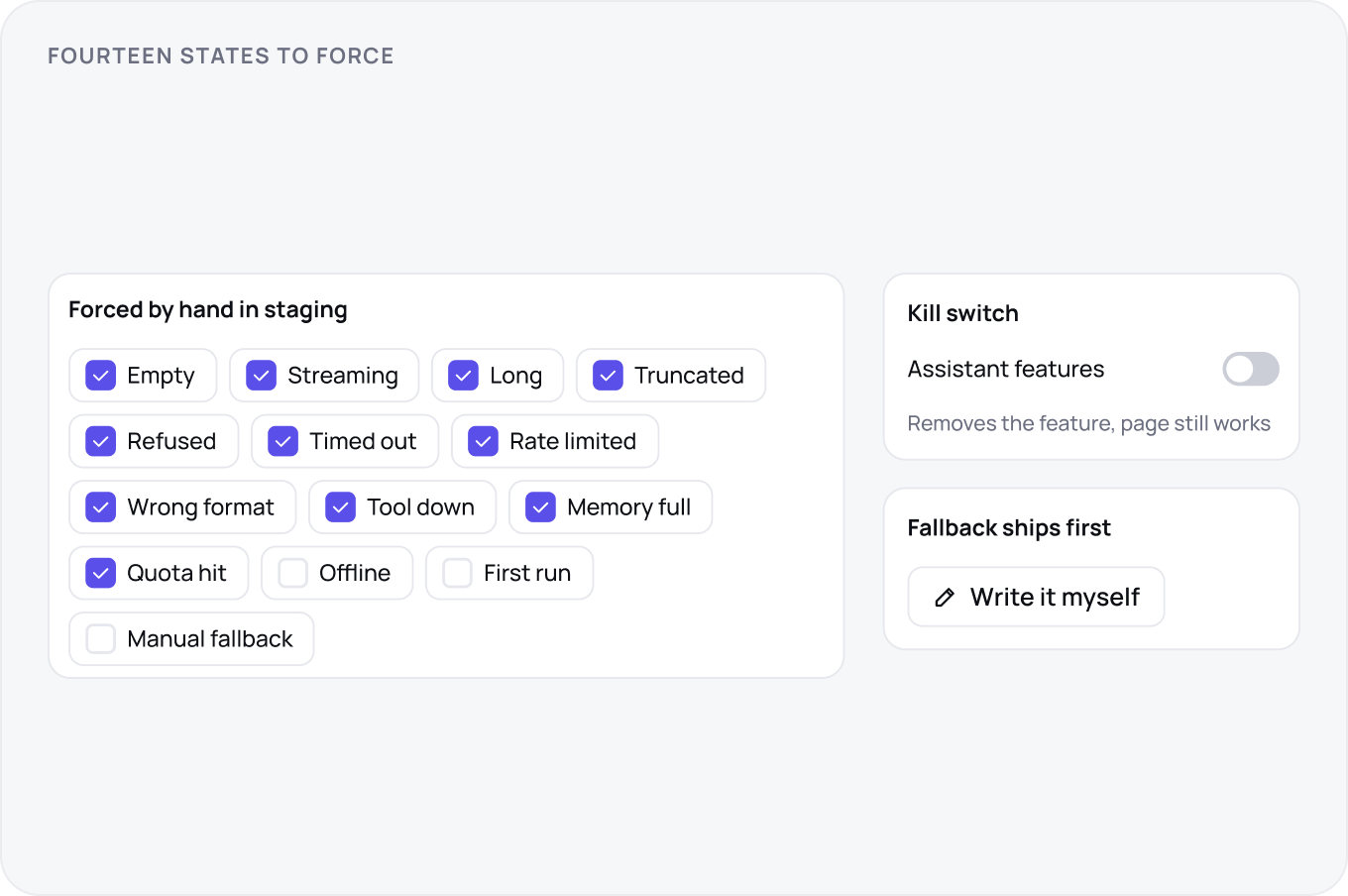1348x896 pixels.
Task: Uncheck the Timed out checkbox
Action: (283, 441)
